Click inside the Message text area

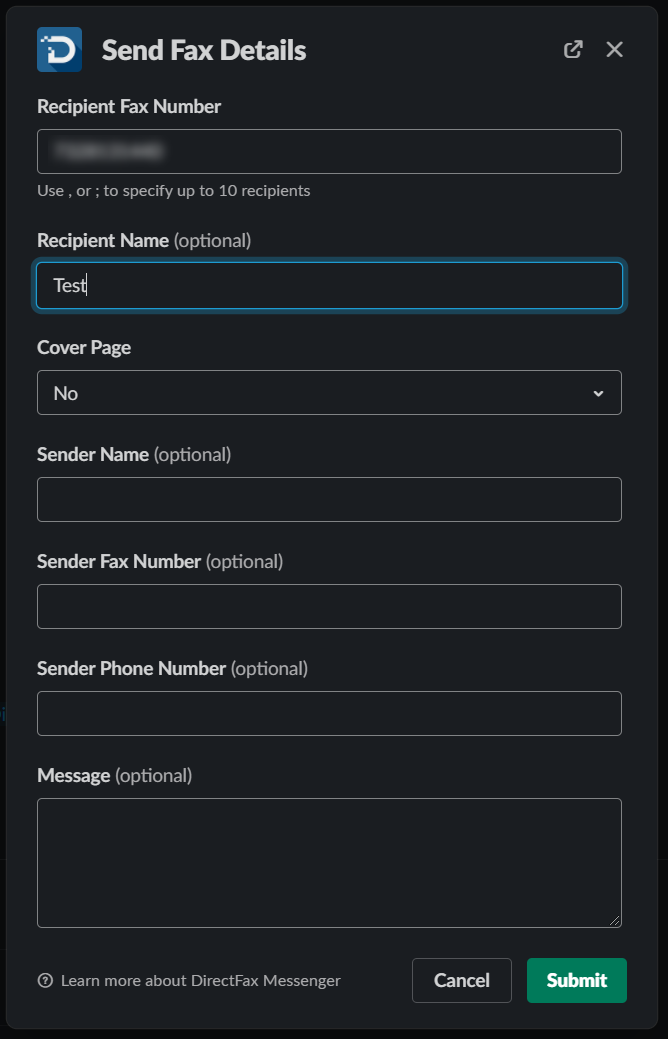329,862
